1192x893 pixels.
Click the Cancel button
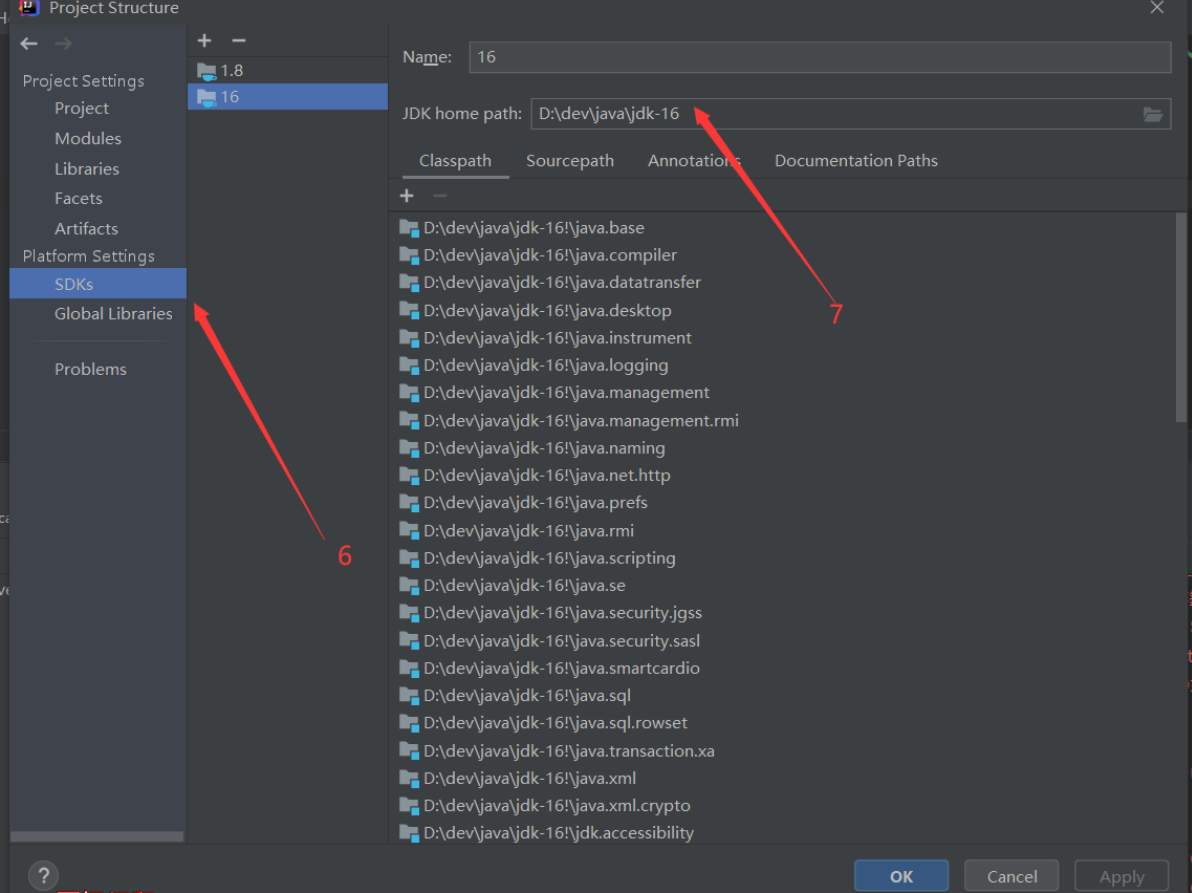[x=1012, y=876]
